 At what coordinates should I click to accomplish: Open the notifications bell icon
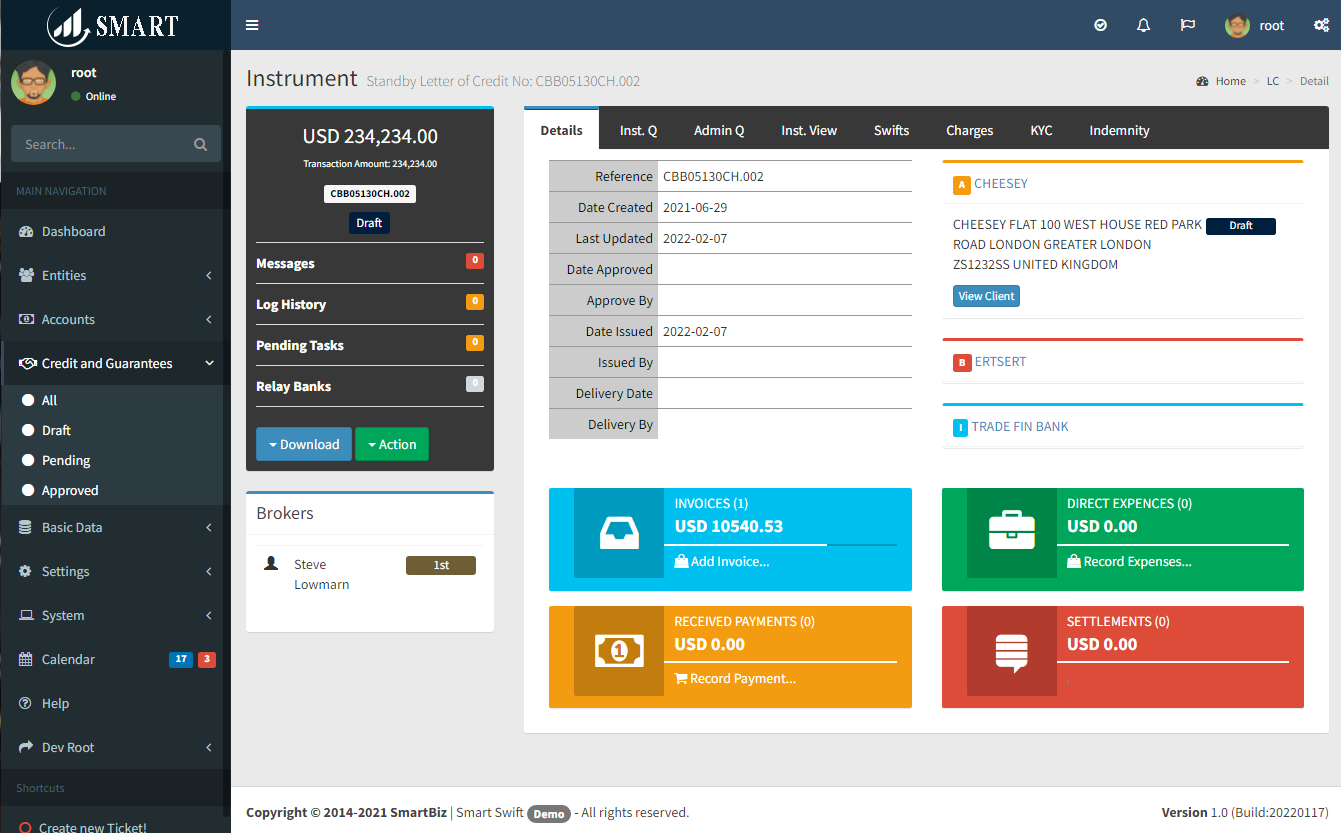pos(1144,25)
